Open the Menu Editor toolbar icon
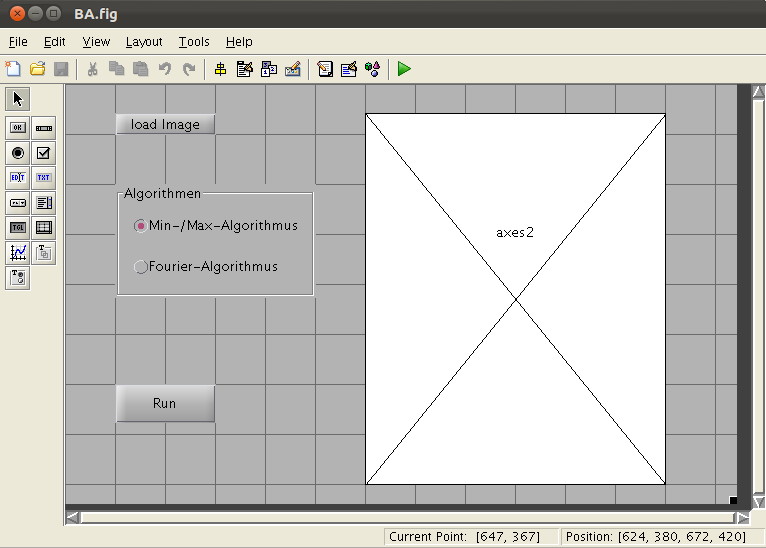Viewport: 766px width, 548px height. coord(245,69)
